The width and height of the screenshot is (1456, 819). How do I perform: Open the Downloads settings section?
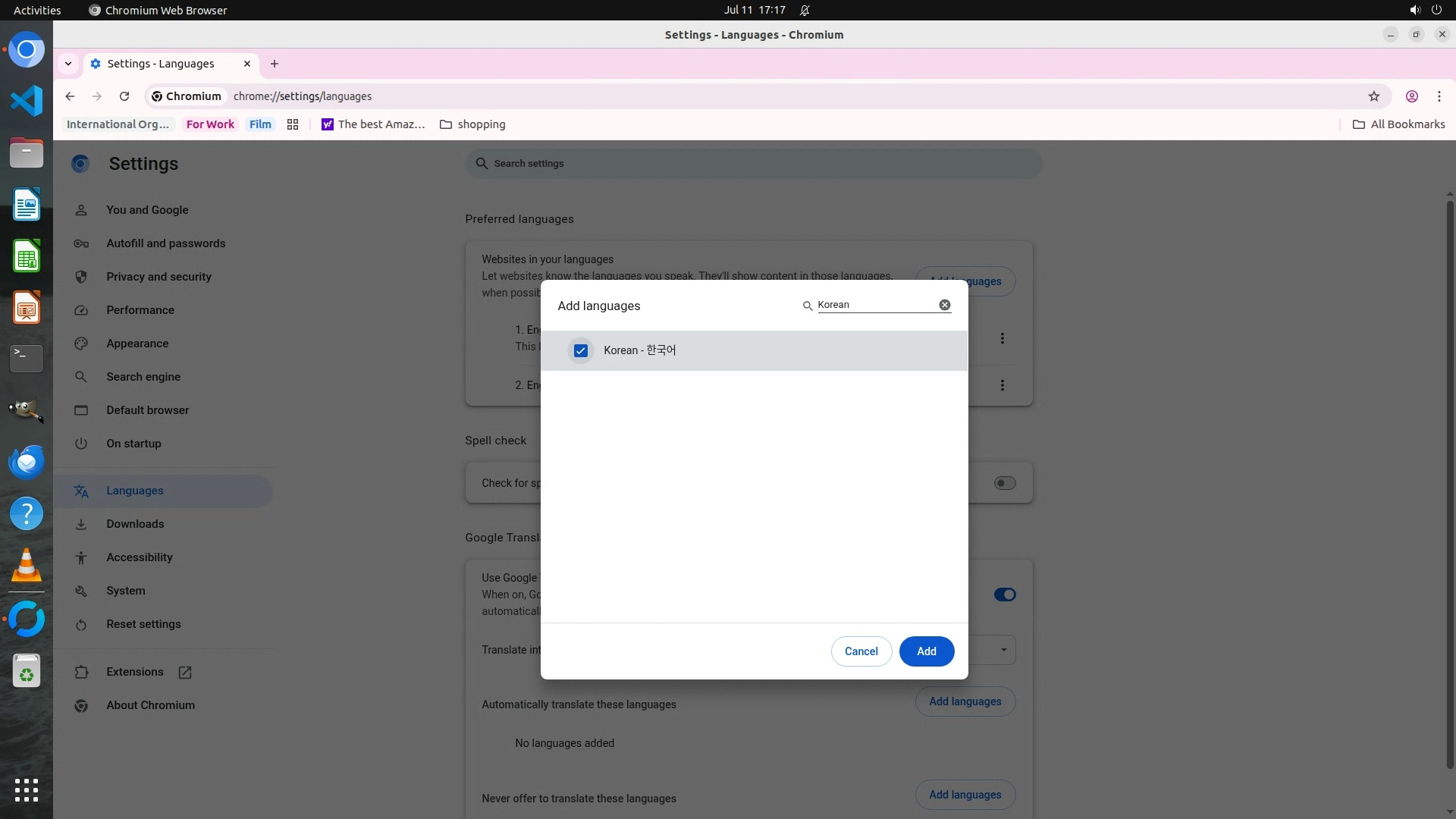pos(135,524)
